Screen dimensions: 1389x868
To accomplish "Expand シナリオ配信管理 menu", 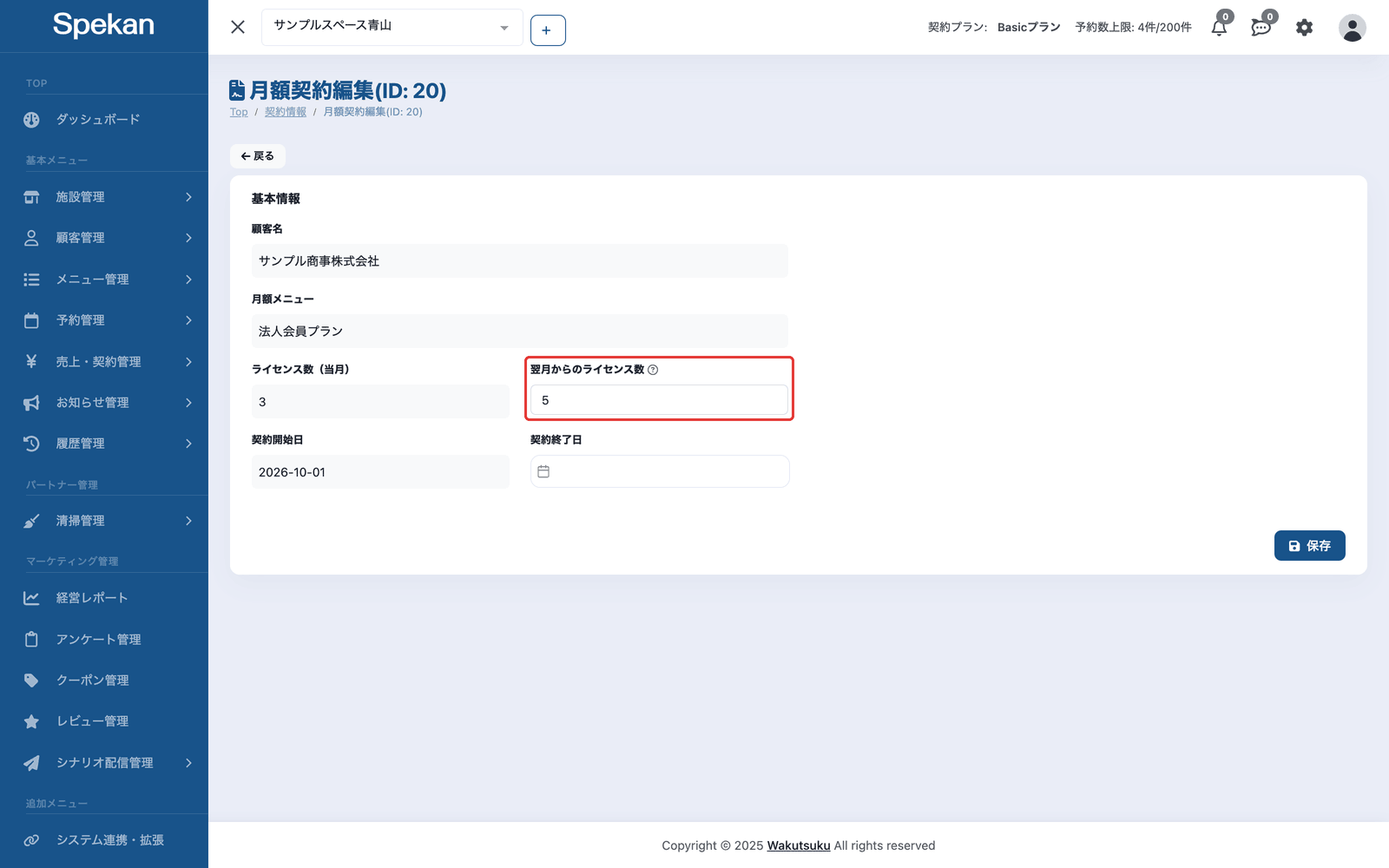I will coord(104,763).
